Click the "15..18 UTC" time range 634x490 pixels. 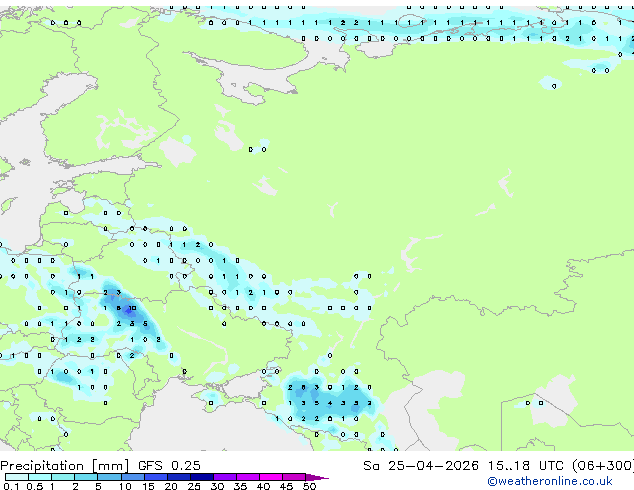click(x=525, y=465)
